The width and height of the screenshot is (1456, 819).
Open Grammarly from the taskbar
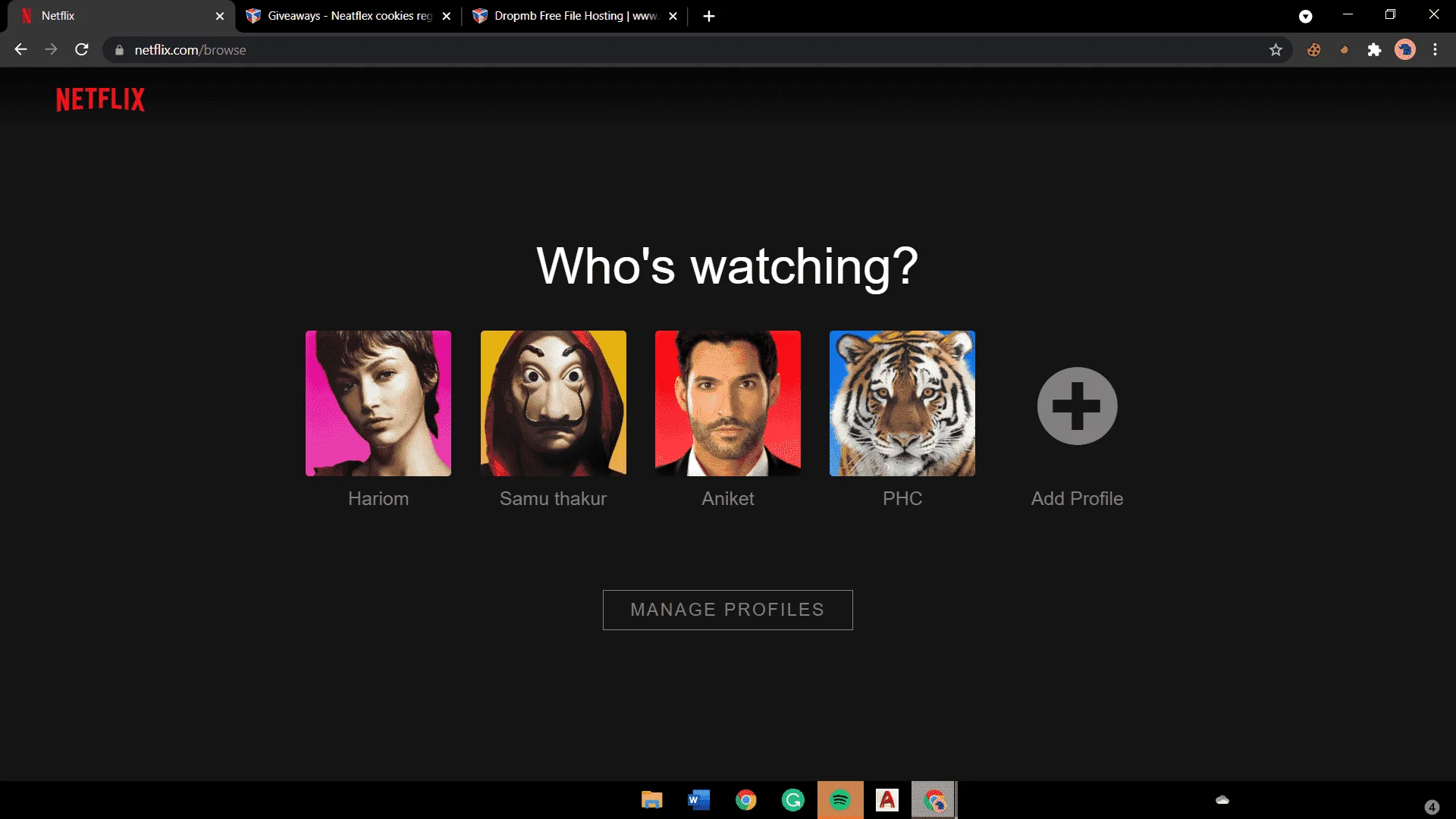(793, 800)
